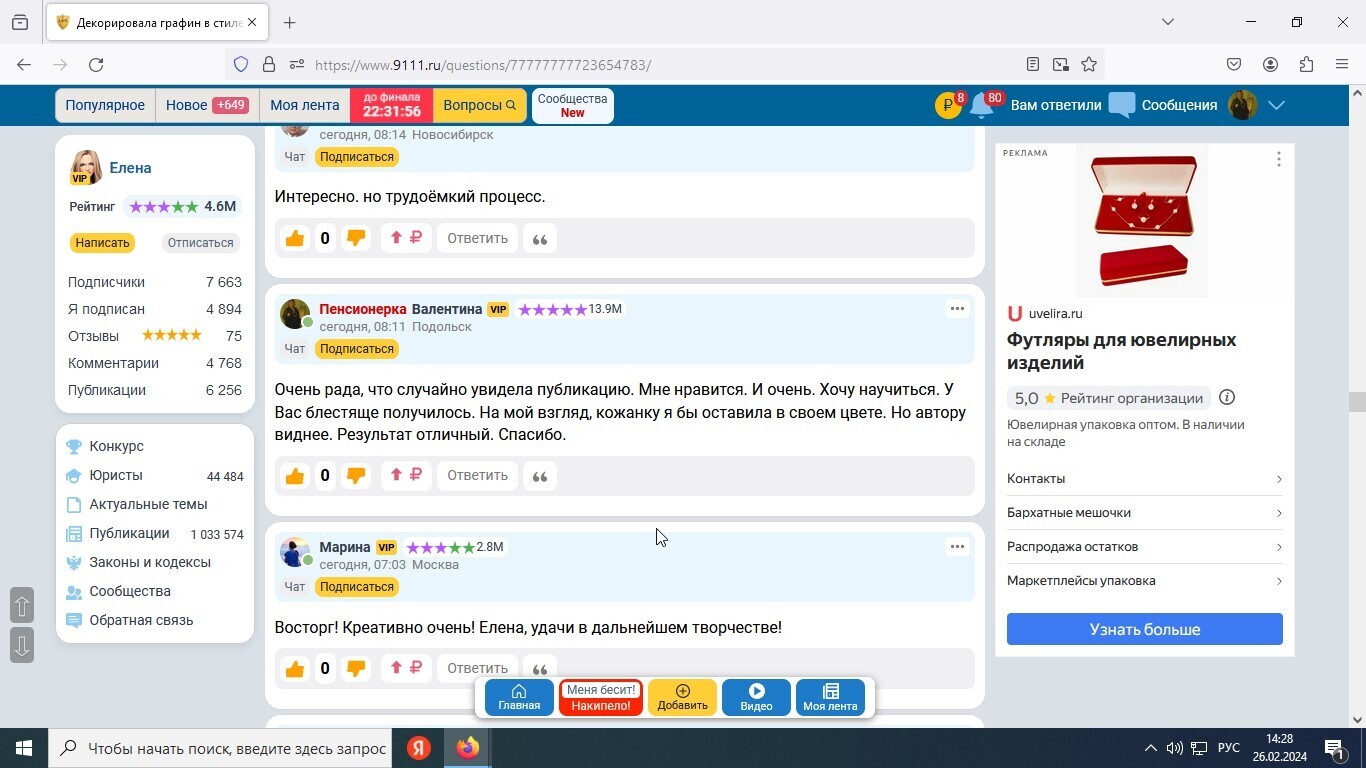Open three-dot menu on Valentina's comment

coord(957,309)
